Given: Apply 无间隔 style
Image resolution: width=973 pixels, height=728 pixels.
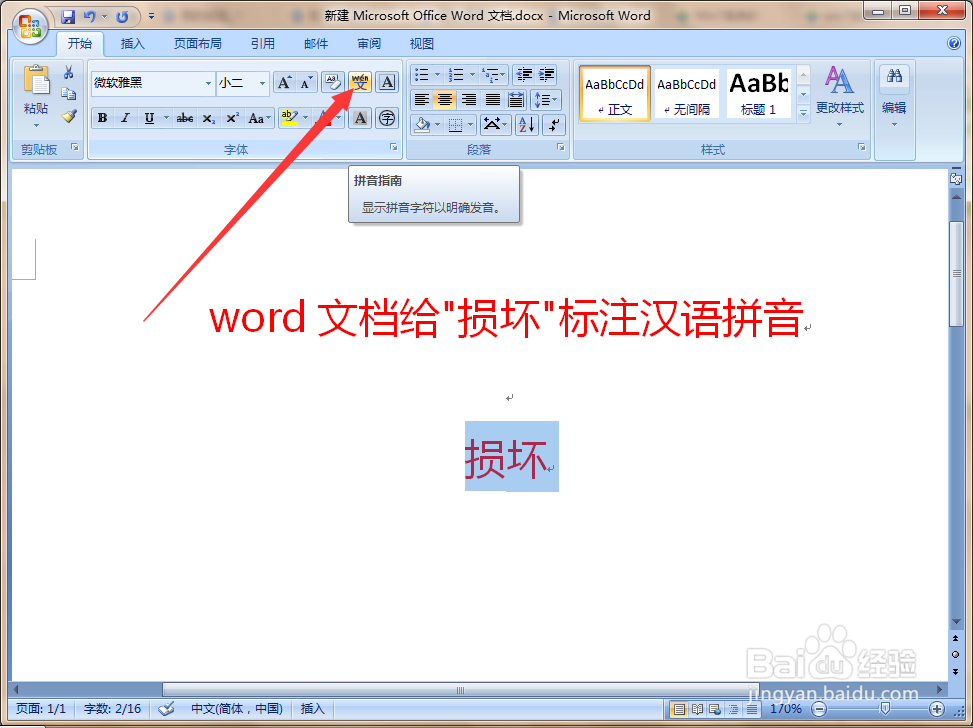Looking at the screenshot, I should (x=686, y=93).
